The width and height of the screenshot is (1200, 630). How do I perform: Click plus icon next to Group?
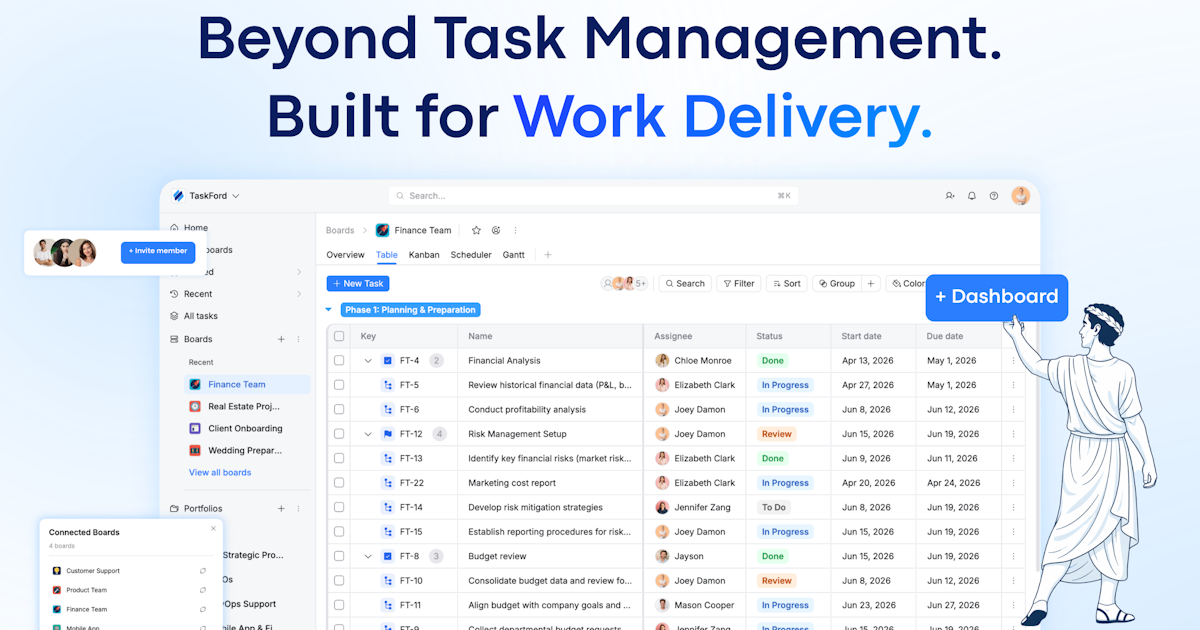871,284
